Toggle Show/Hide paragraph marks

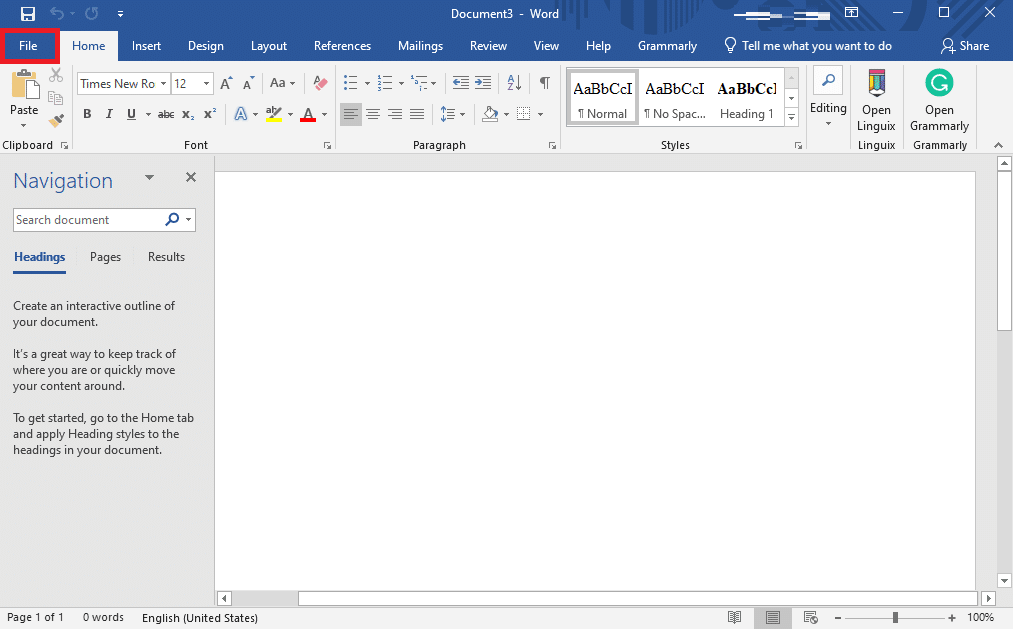coord(545,83)
